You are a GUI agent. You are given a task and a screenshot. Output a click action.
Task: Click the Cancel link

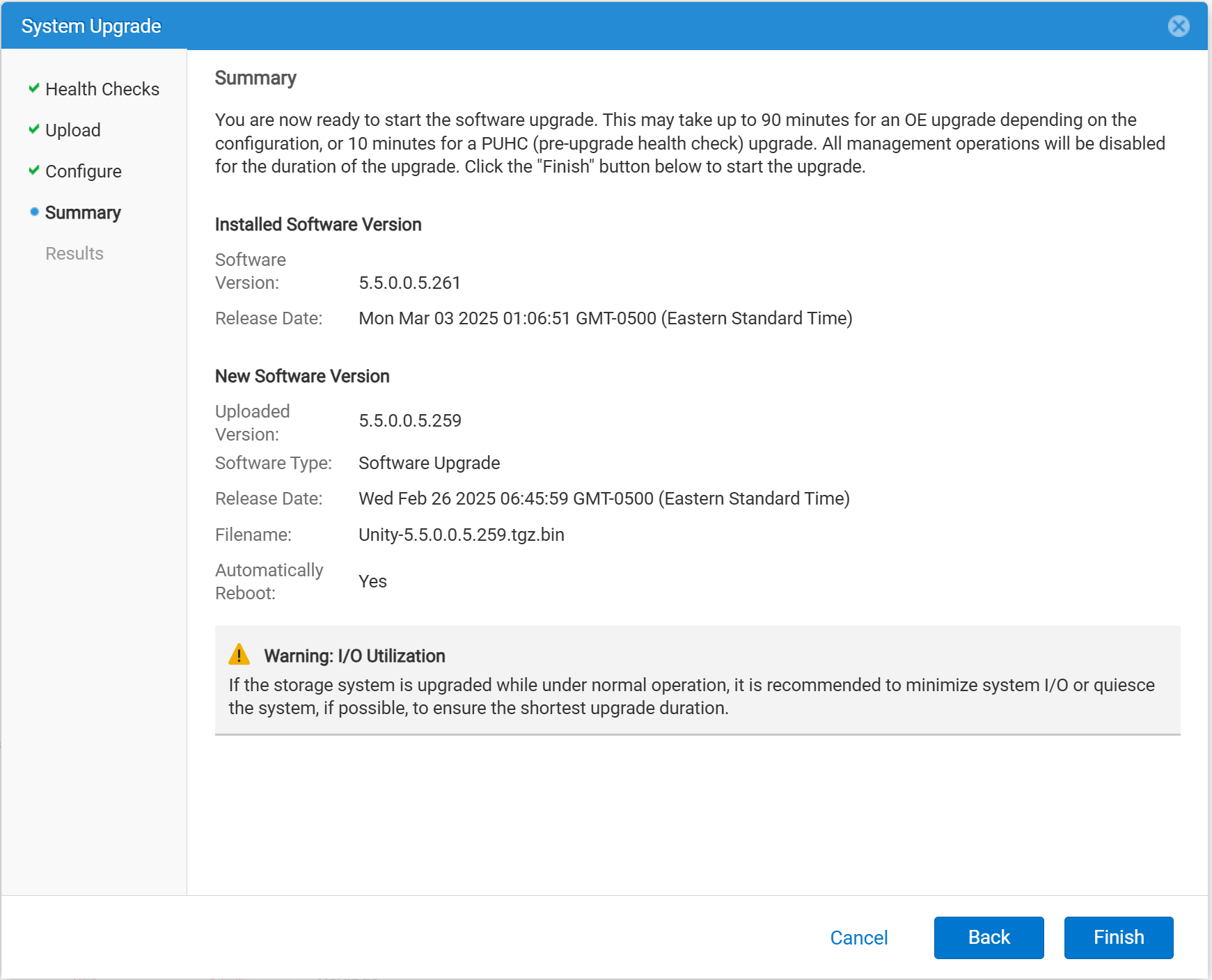859,937
